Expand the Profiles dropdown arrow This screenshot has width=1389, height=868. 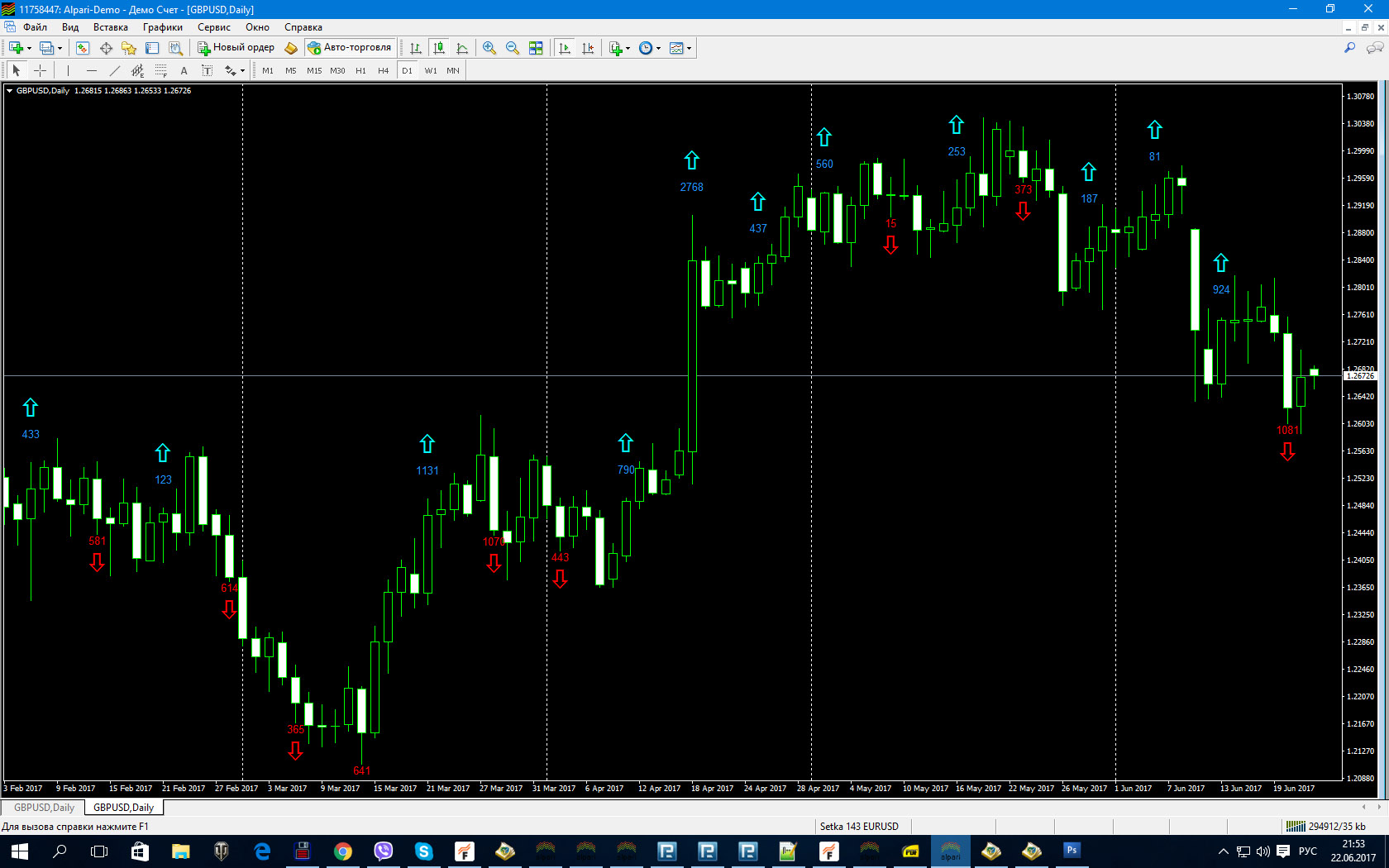tap(60, 48)
